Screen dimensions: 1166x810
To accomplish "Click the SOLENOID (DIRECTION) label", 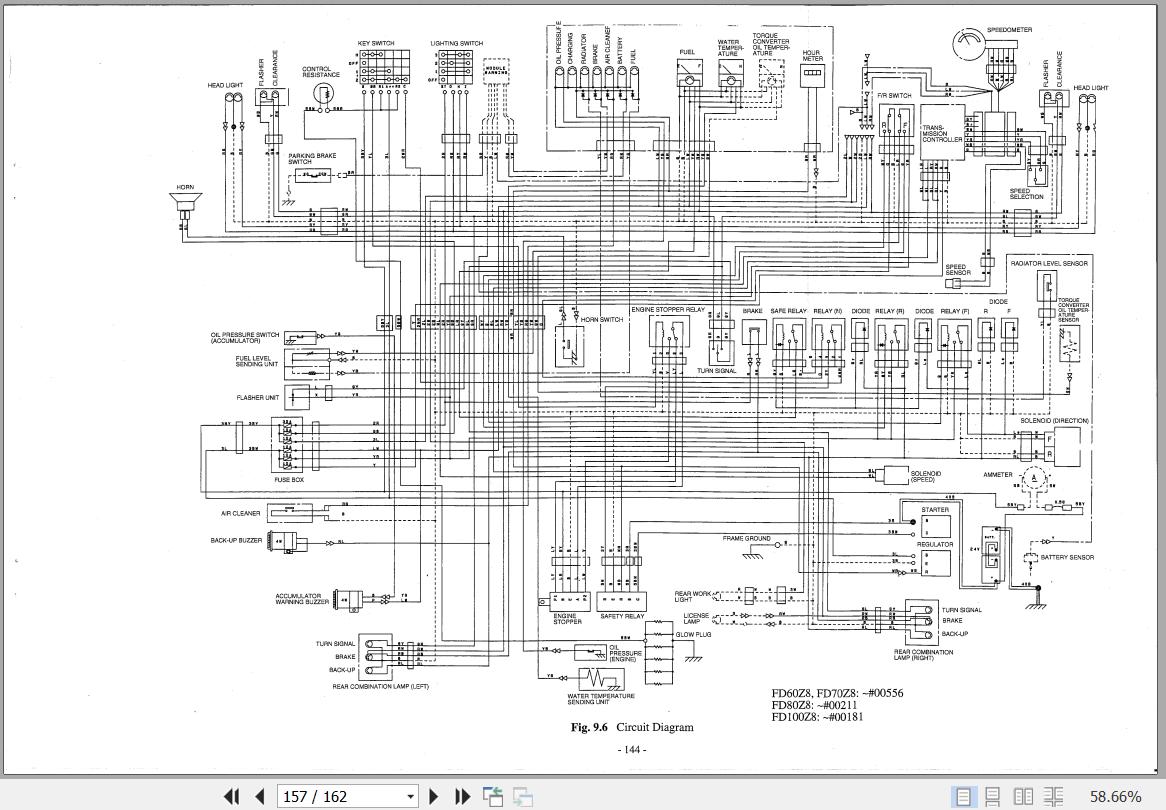I will pos(1054,421).
